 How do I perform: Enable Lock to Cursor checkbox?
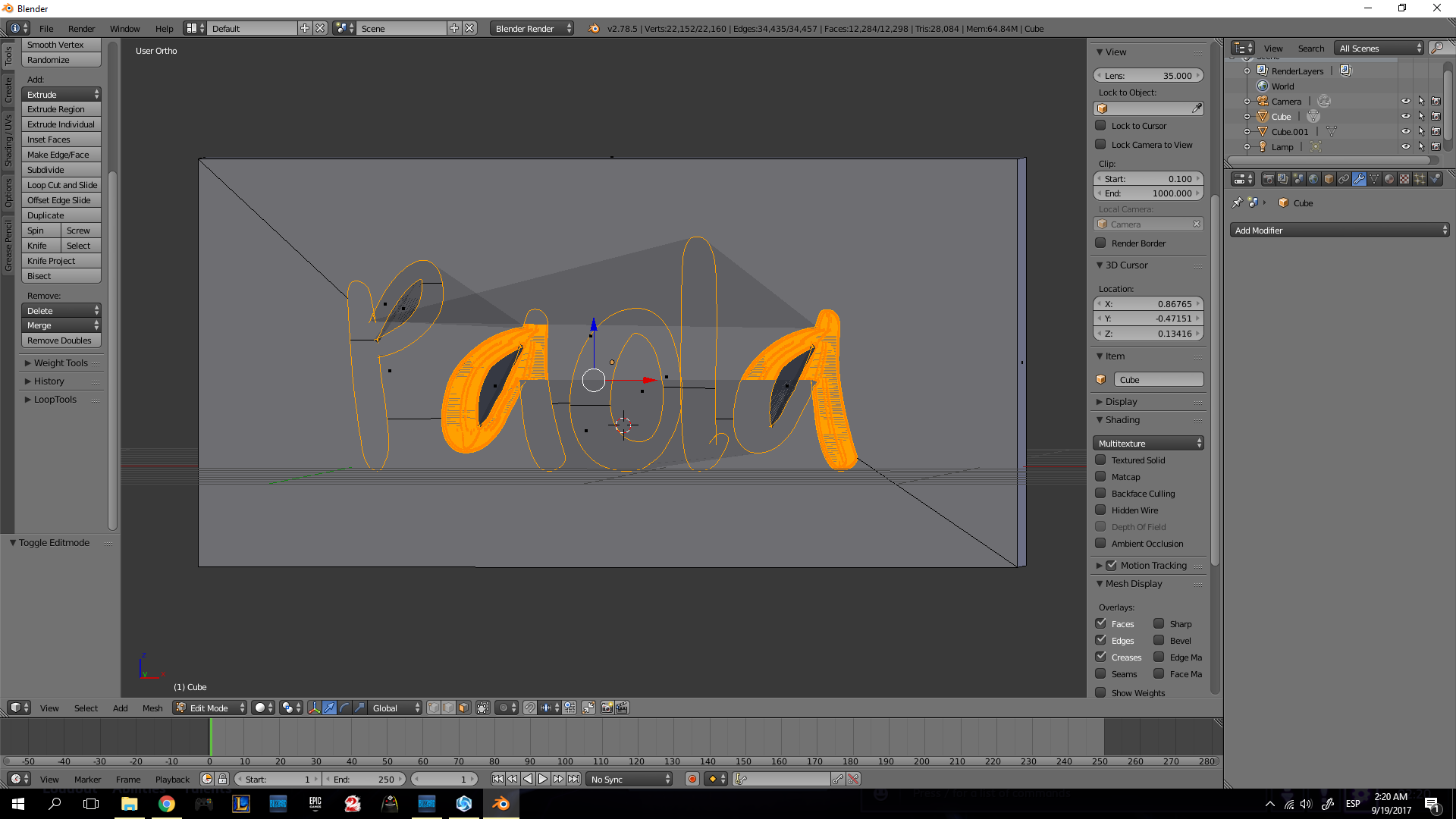click(1100, 126)
